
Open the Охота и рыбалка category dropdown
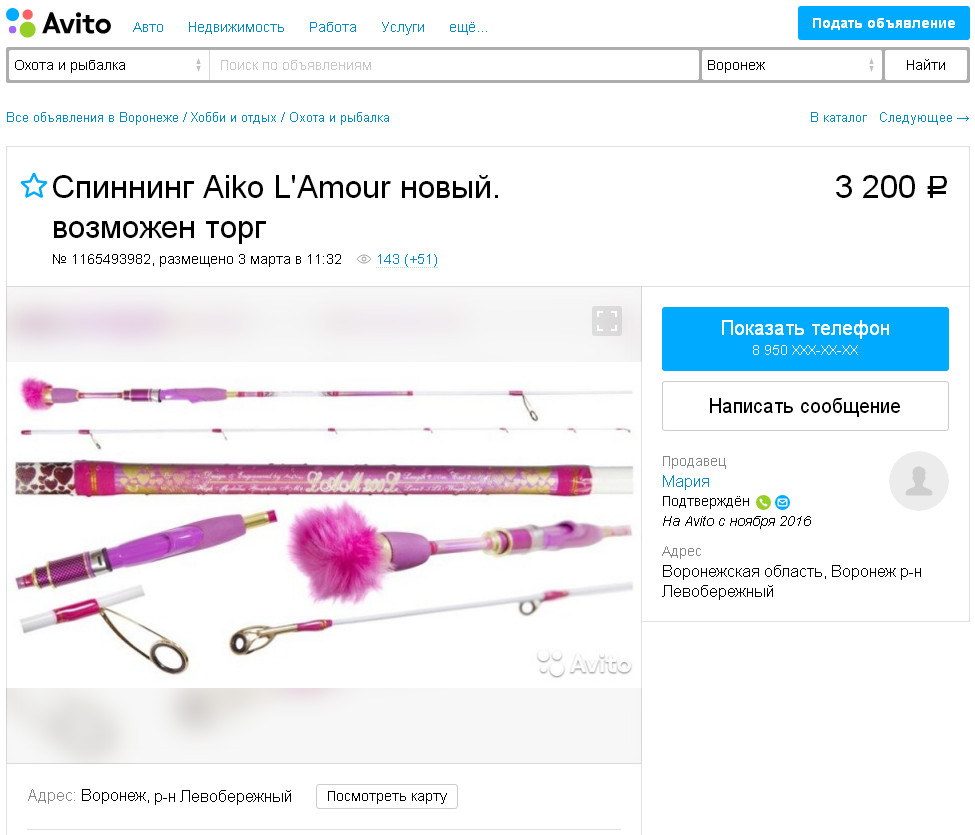[x=108, y=65]
